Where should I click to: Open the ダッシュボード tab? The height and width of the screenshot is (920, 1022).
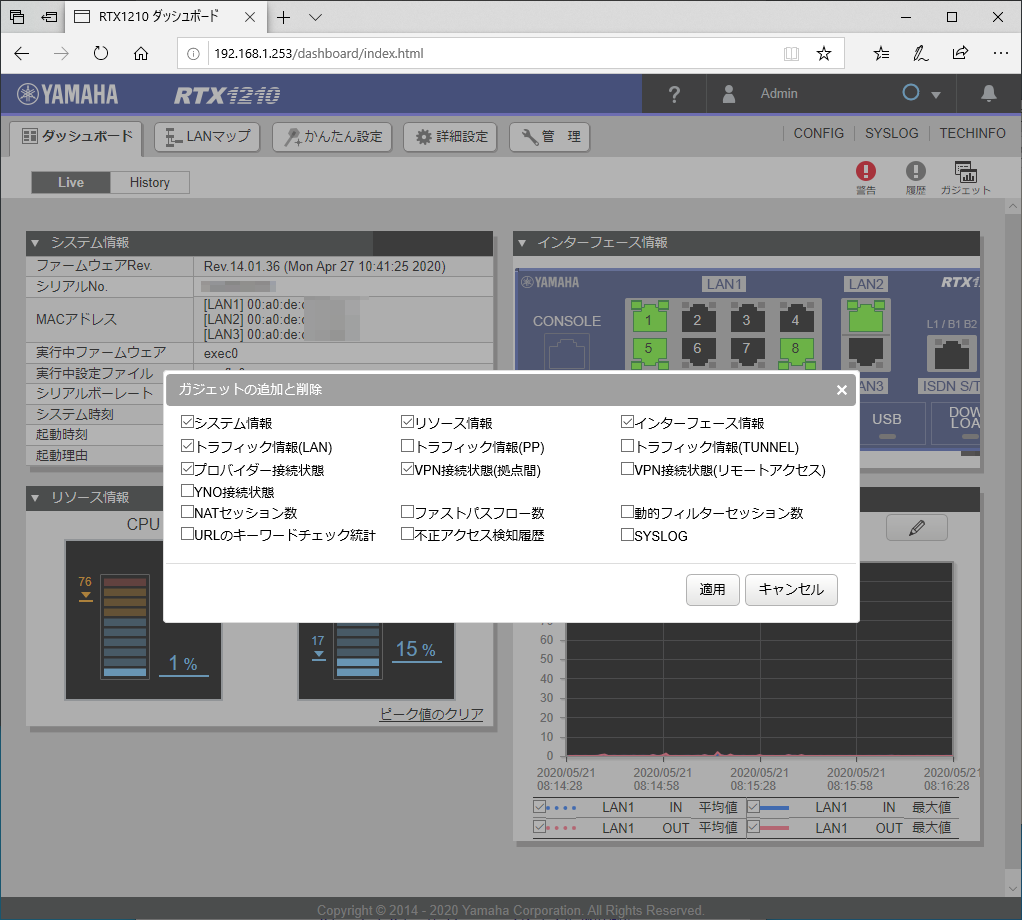tap(77, 136)
